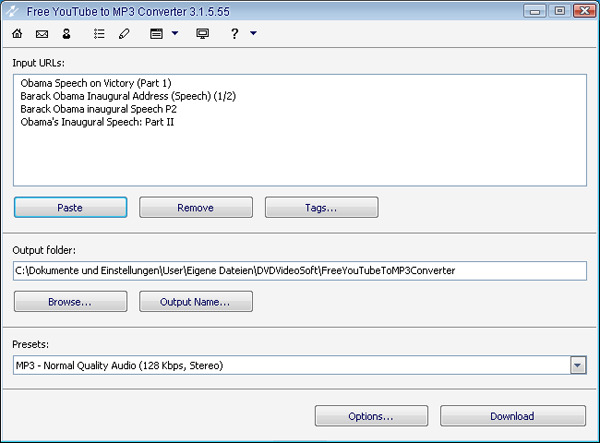
Task: Click the Remove button
Action: click(195, 208)
